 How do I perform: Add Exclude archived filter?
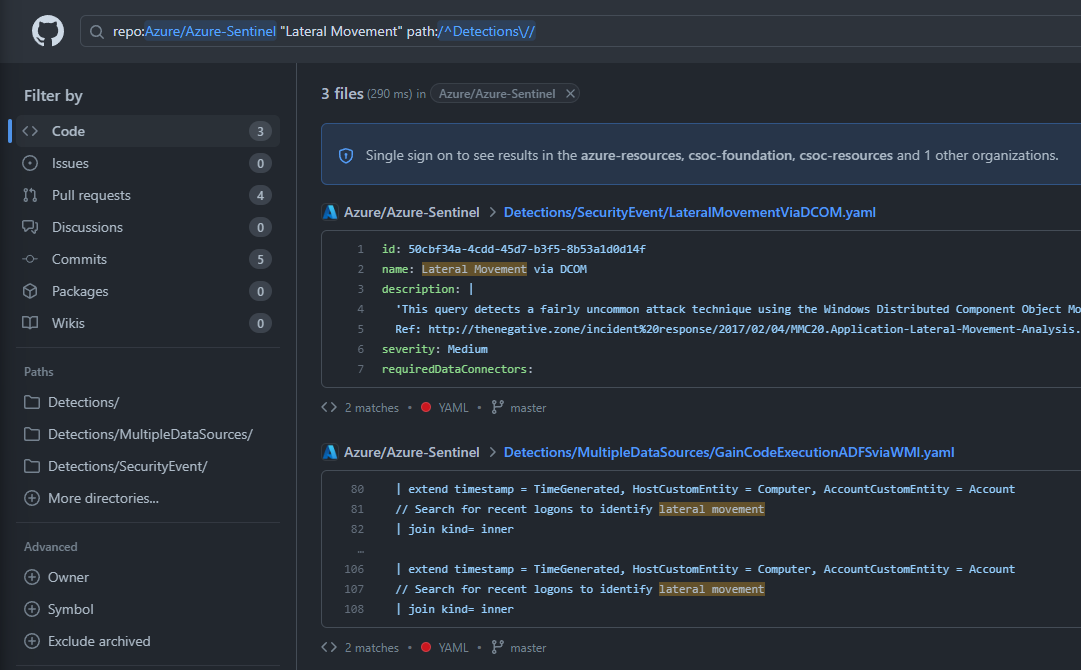(87, 641)
